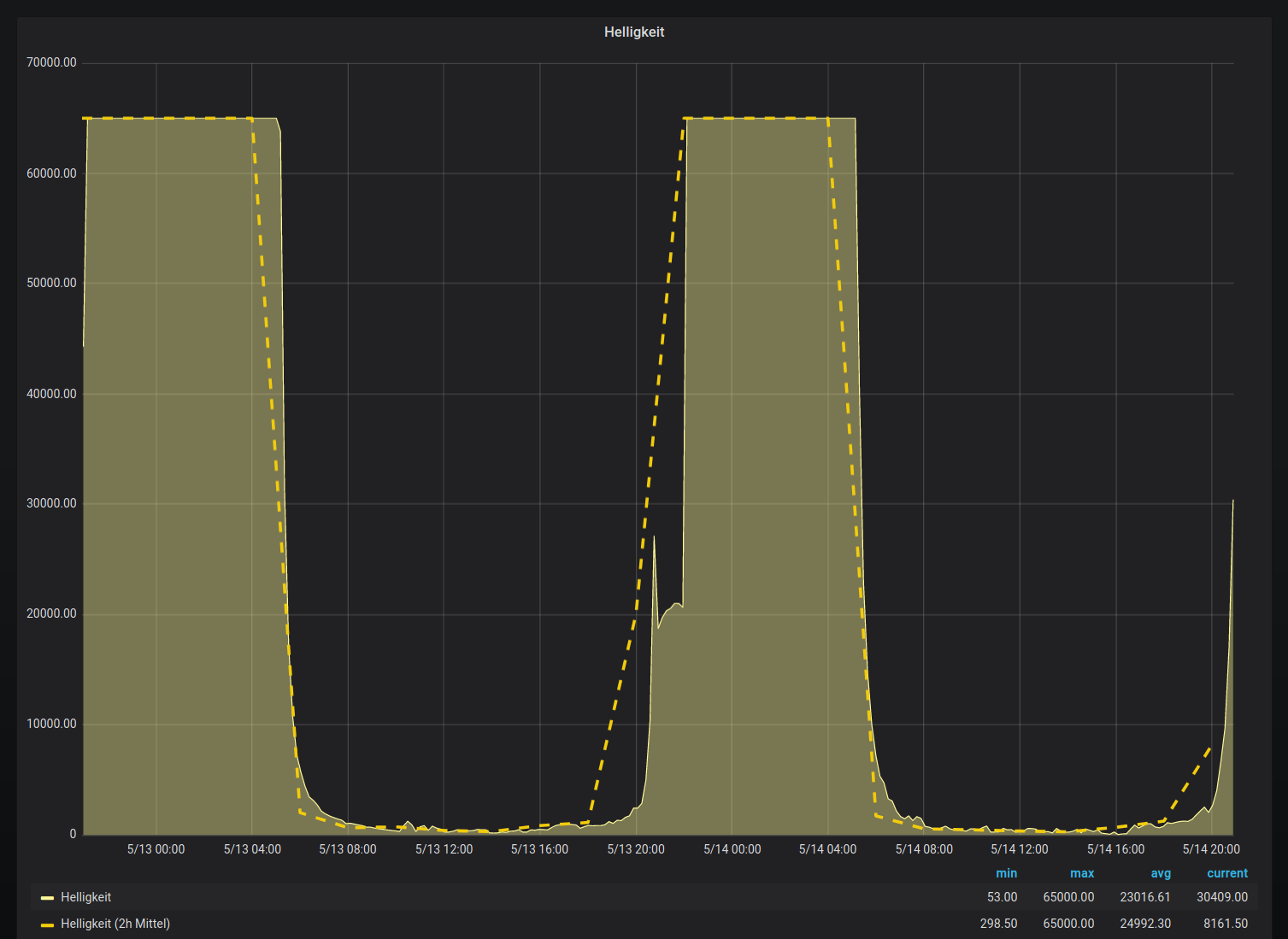
Task: Sort legend by avg column header
Action: [1161, 873]
